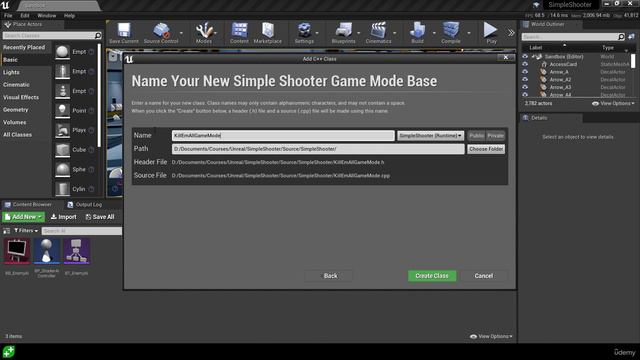Set class visibility to Public

(x=476, y=136)
